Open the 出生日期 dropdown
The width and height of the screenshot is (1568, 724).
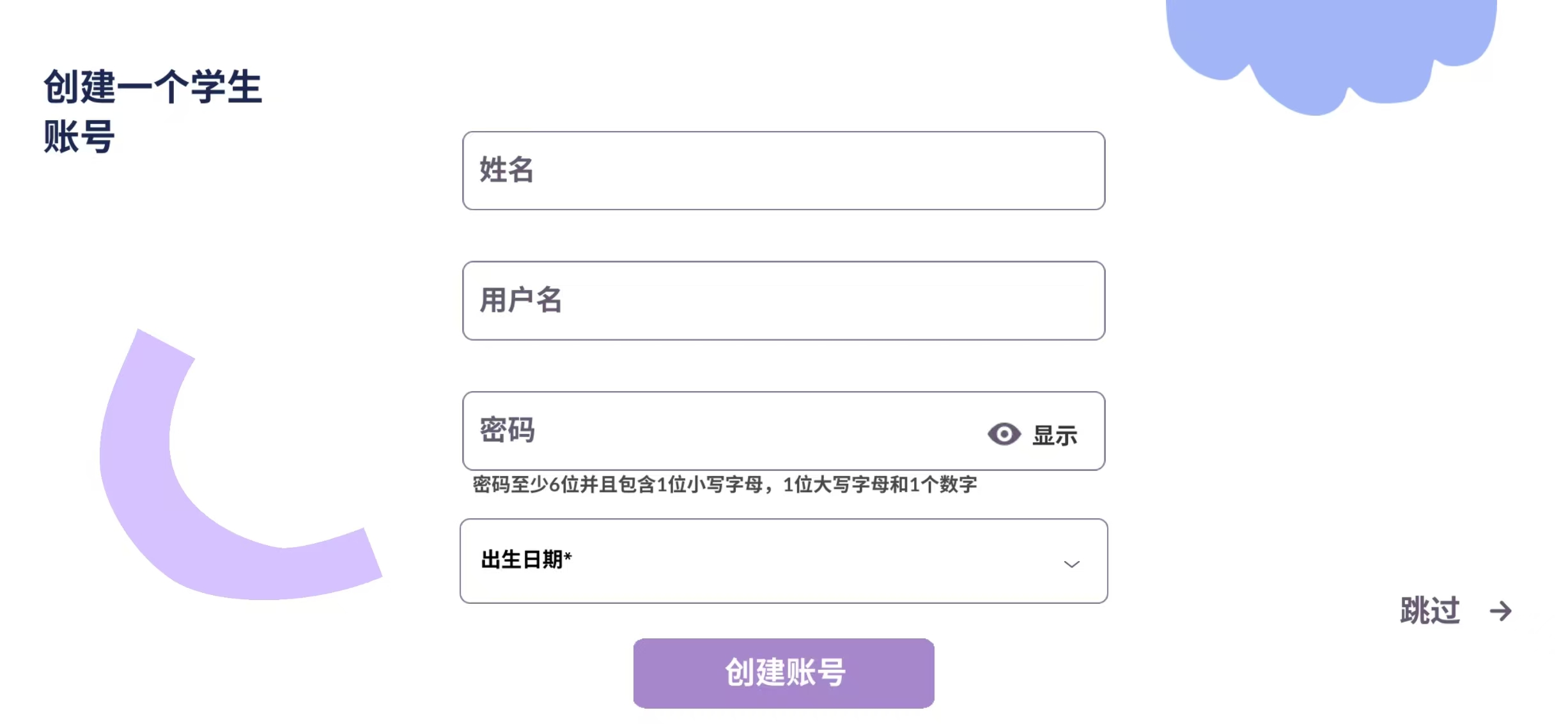click(783, 561)
